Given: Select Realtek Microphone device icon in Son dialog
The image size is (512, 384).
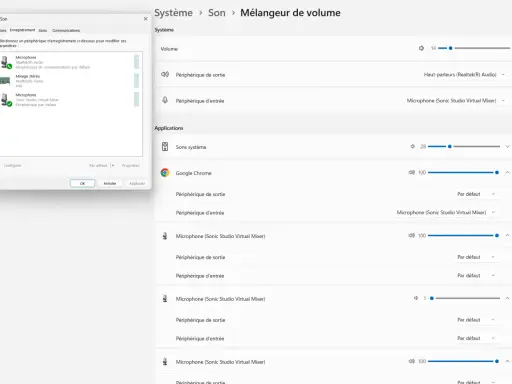Looking at the screenshot, I should click(x=6, y=63).
